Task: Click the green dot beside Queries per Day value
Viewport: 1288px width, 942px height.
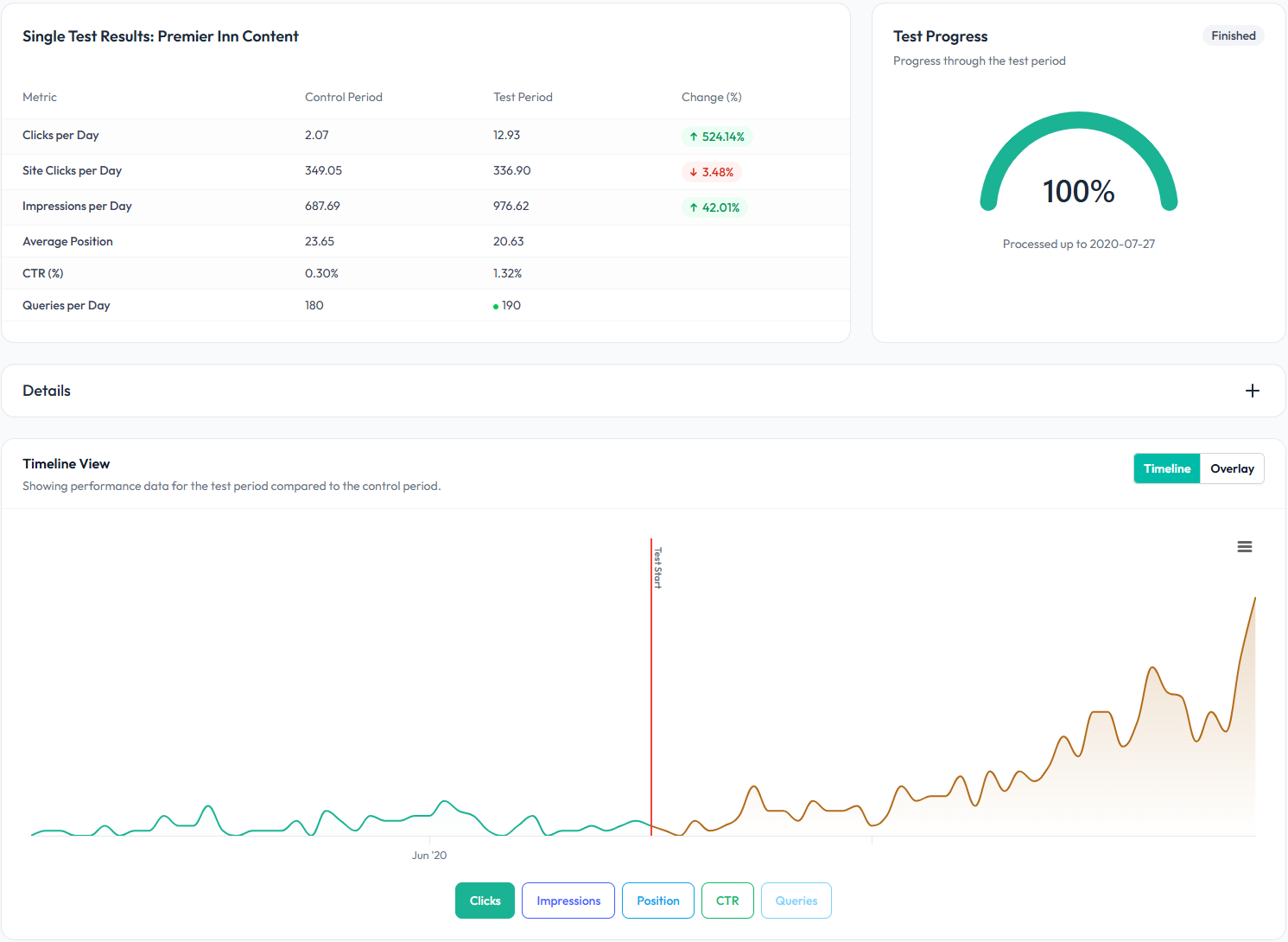Action: click(x=495, y=305)
